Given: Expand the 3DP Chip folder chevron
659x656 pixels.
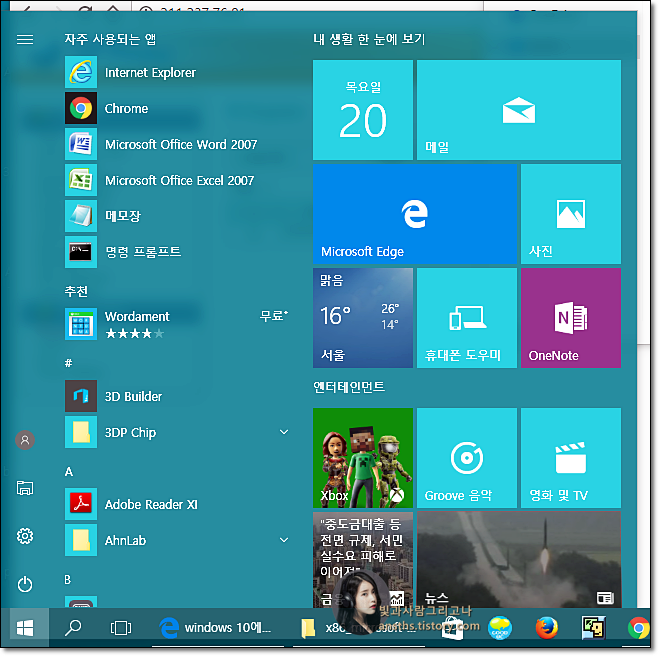Looking at the screenshot, I should 284,432.
